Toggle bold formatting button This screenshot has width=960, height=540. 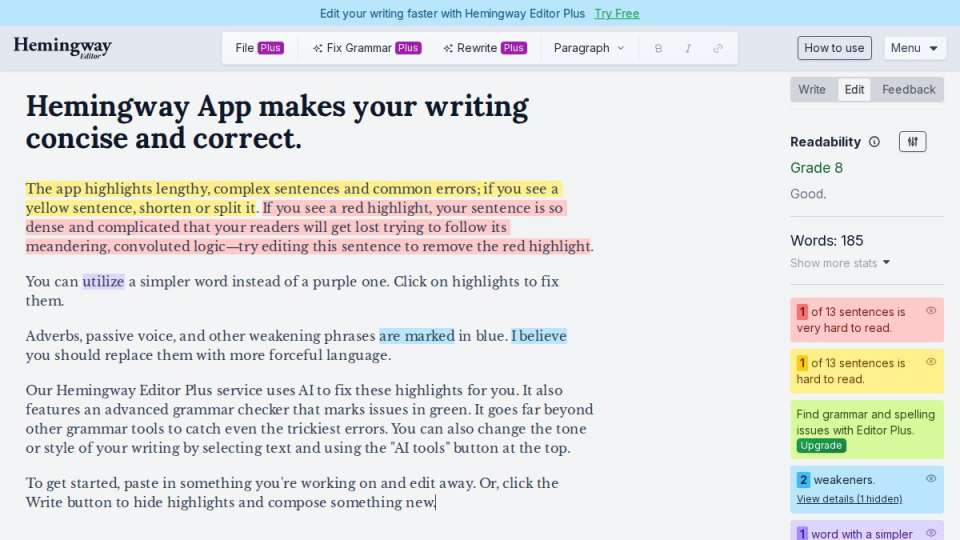658,48
